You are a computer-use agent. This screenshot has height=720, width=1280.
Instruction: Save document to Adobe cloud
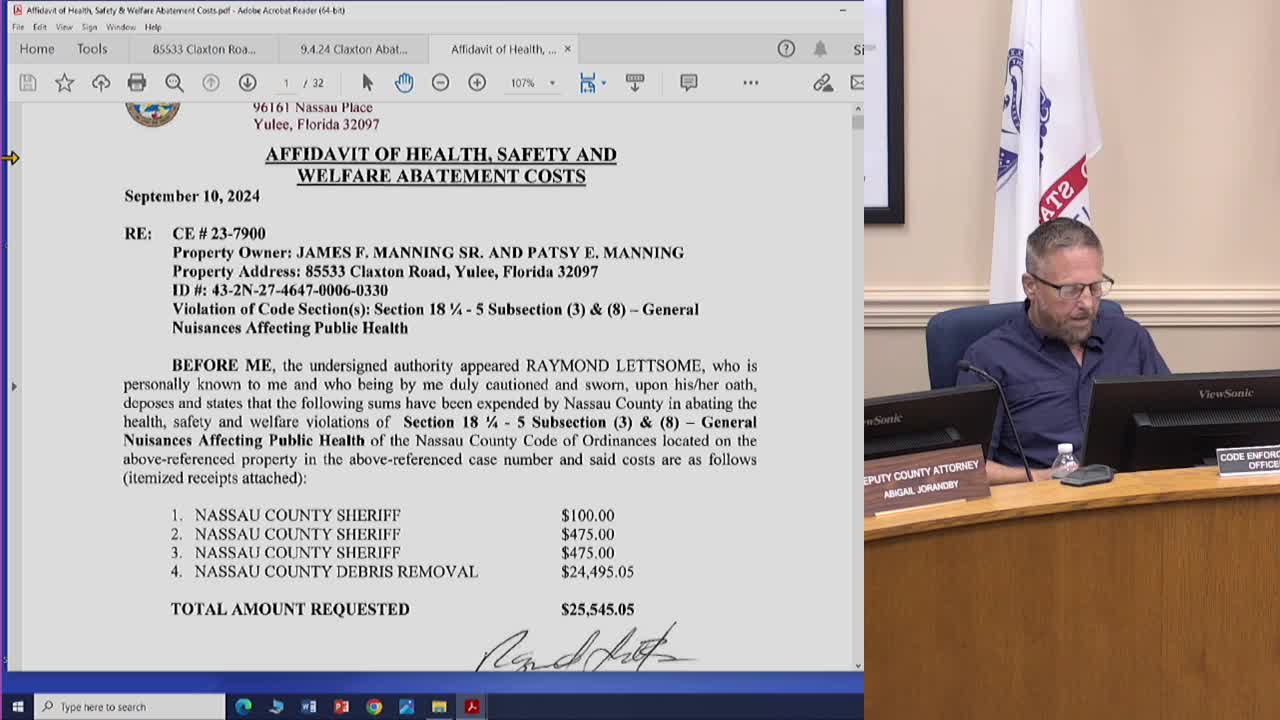point(102,83)
